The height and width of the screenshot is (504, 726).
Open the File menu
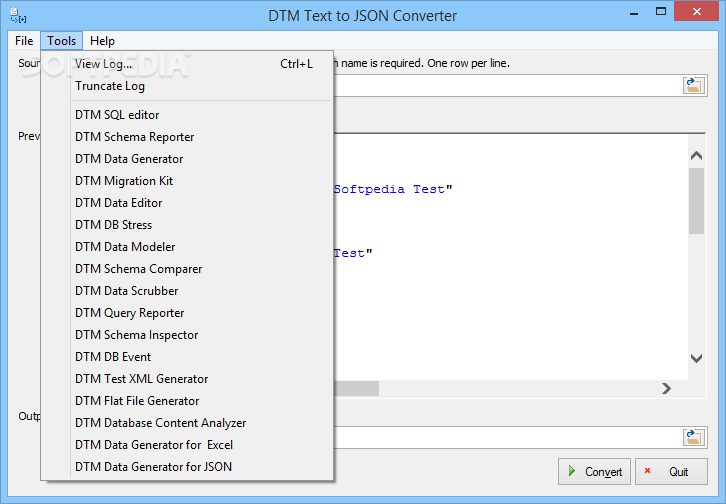pyautogui.click(x=24, y=41)
